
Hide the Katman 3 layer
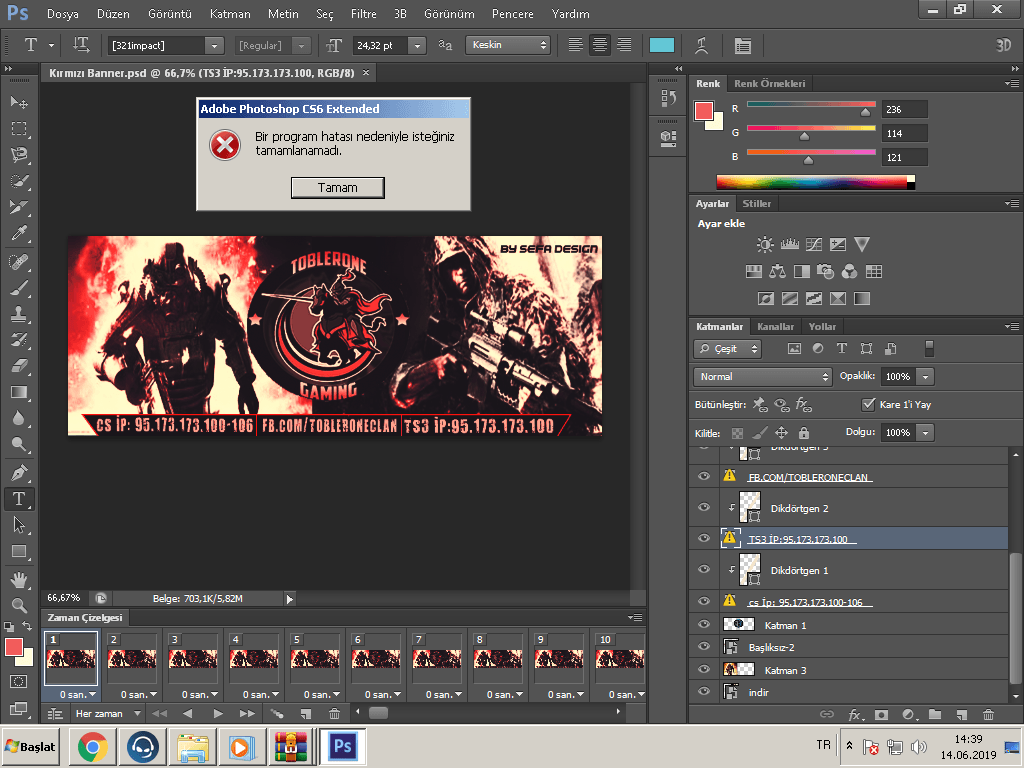pos(703,669)
